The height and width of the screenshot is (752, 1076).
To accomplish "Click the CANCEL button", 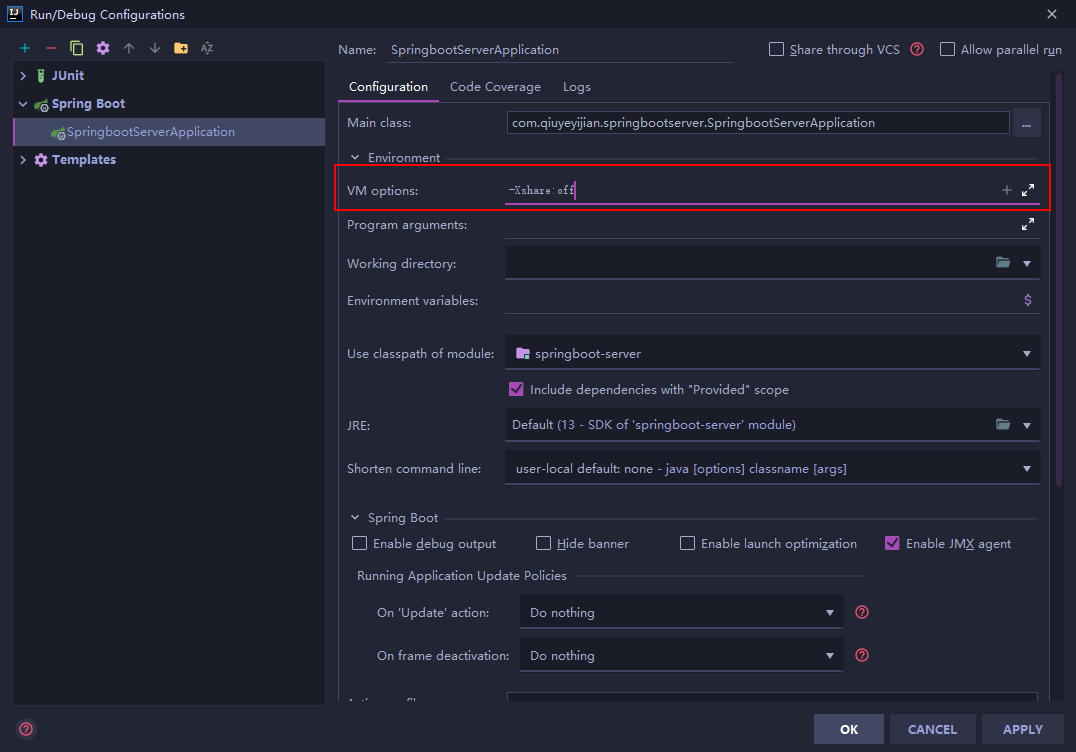I will point(933,729).
